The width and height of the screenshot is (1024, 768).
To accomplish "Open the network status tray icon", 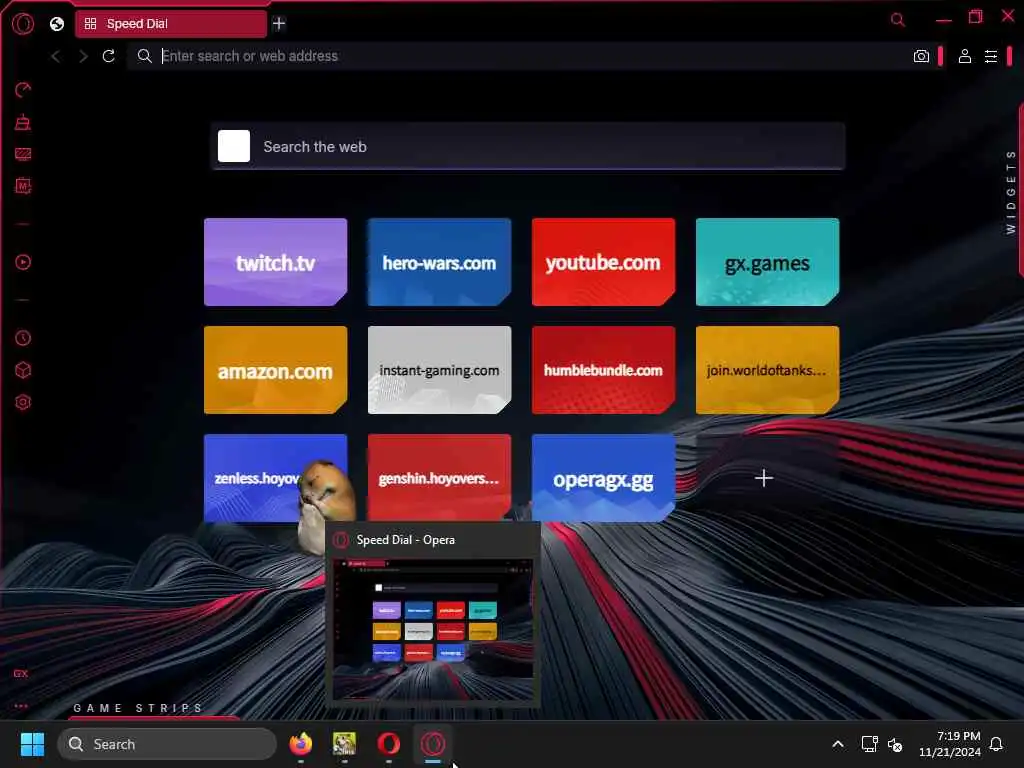I will [869, 744].
